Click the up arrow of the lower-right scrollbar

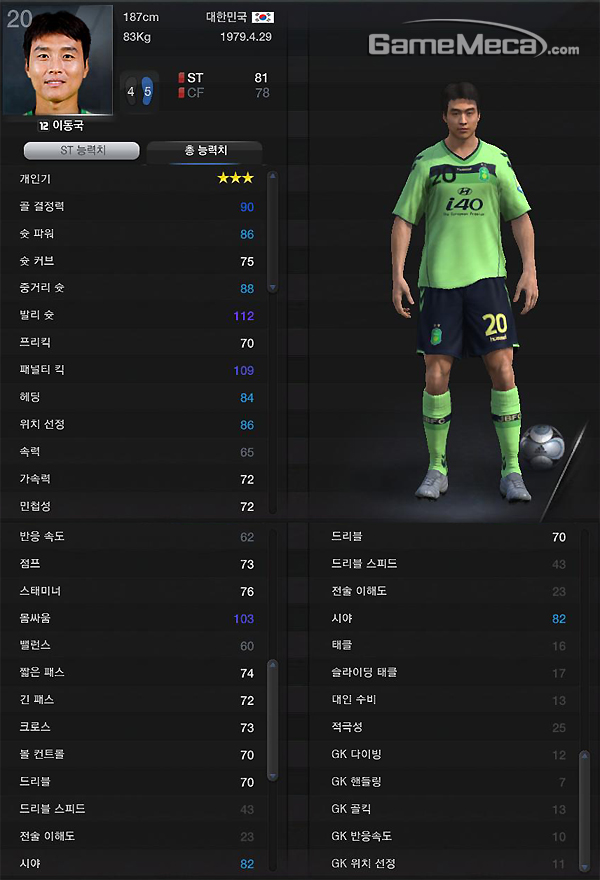point(584,756)
